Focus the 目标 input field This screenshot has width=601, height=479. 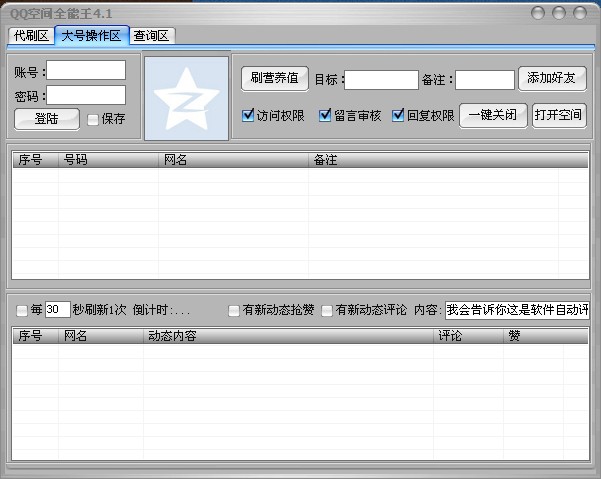pyautogui.click(x=381, y=80)
